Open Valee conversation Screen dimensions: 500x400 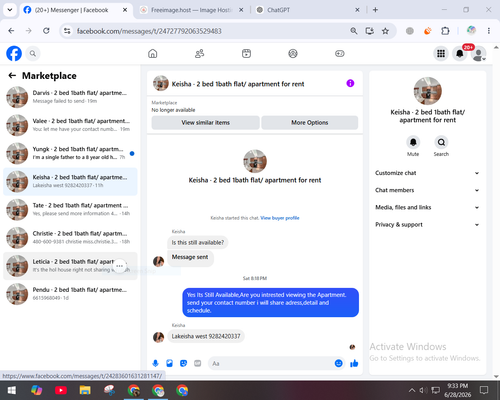[70, 125]
